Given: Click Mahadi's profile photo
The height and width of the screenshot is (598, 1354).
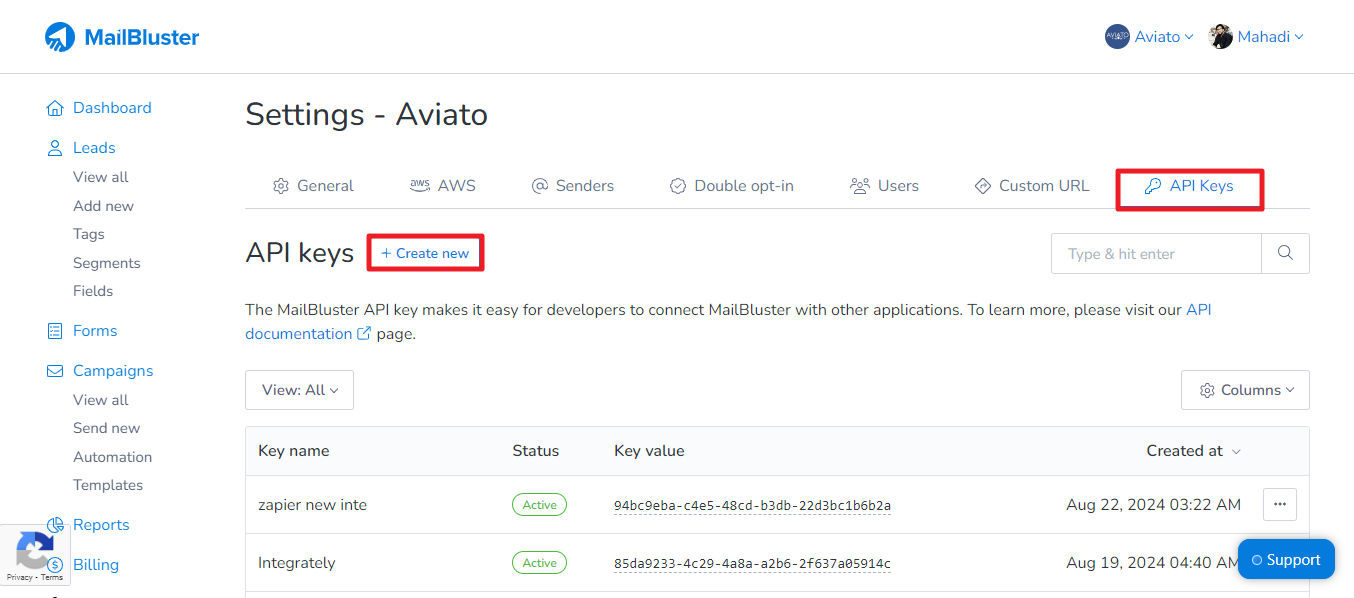Looking at the screenshot, I should [x=1221, y=37].
